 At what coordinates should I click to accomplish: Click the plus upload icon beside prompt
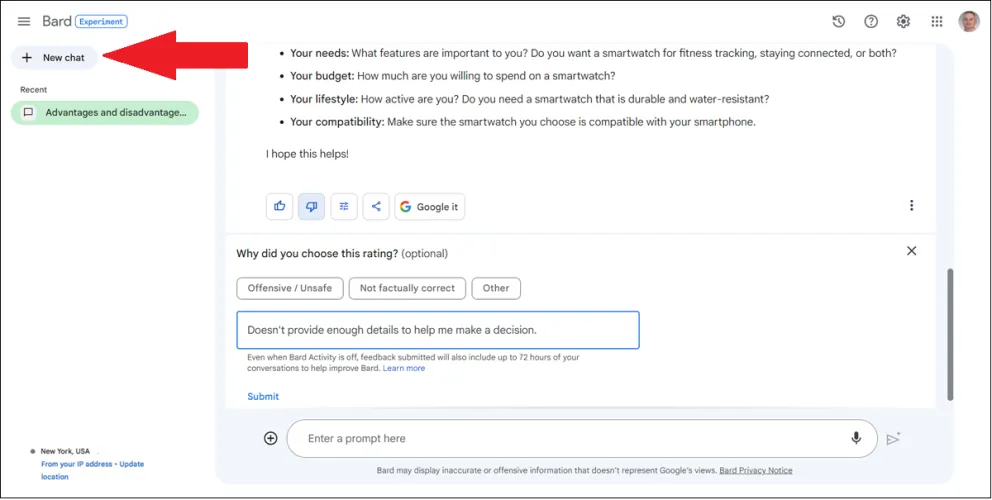[271, 438]
